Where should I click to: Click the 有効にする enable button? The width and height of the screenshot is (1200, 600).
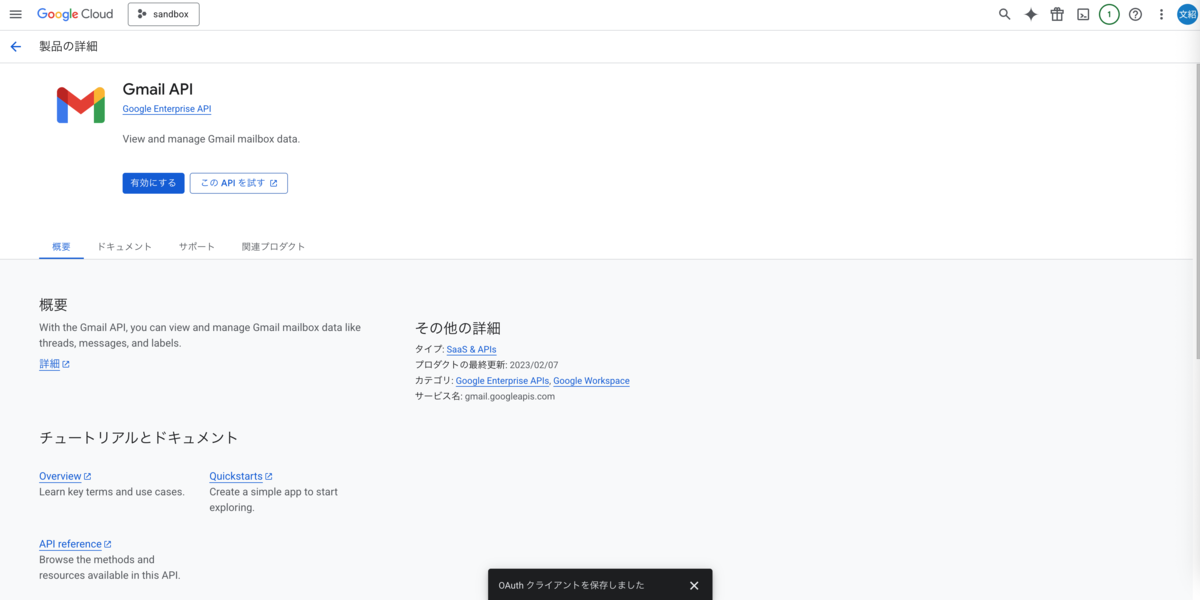click(x=153, y=183)
